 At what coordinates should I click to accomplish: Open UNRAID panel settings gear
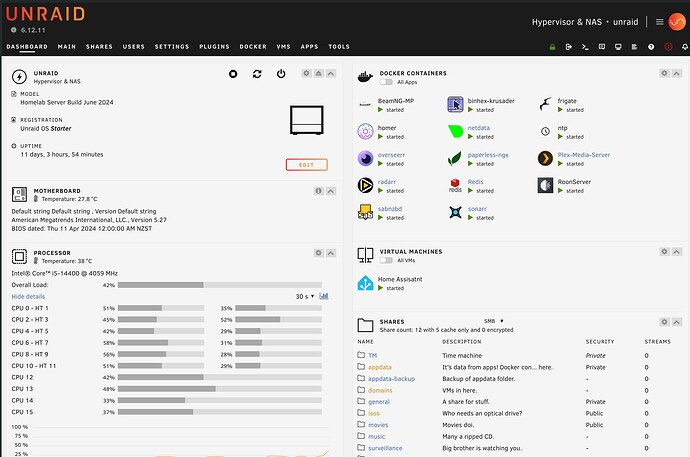(306, 73)
